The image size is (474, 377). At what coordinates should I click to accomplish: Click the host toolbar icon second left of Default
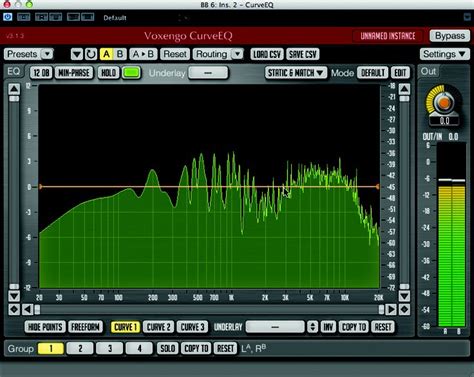(73, 17)
